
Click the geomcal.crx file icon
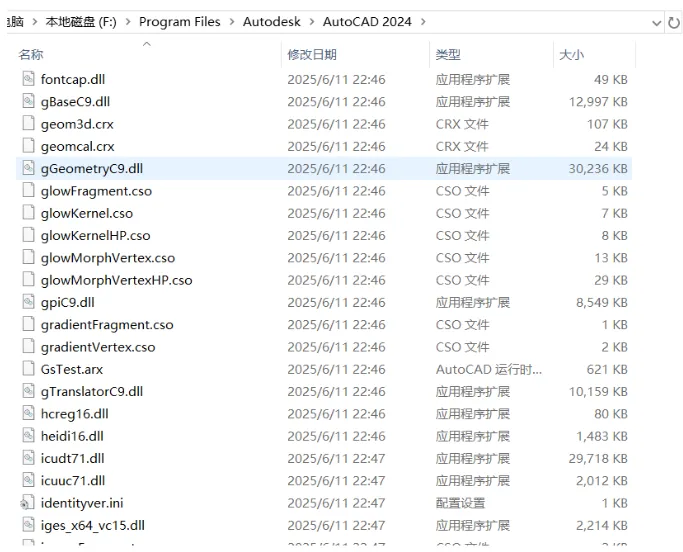click(x=28, y=146)
